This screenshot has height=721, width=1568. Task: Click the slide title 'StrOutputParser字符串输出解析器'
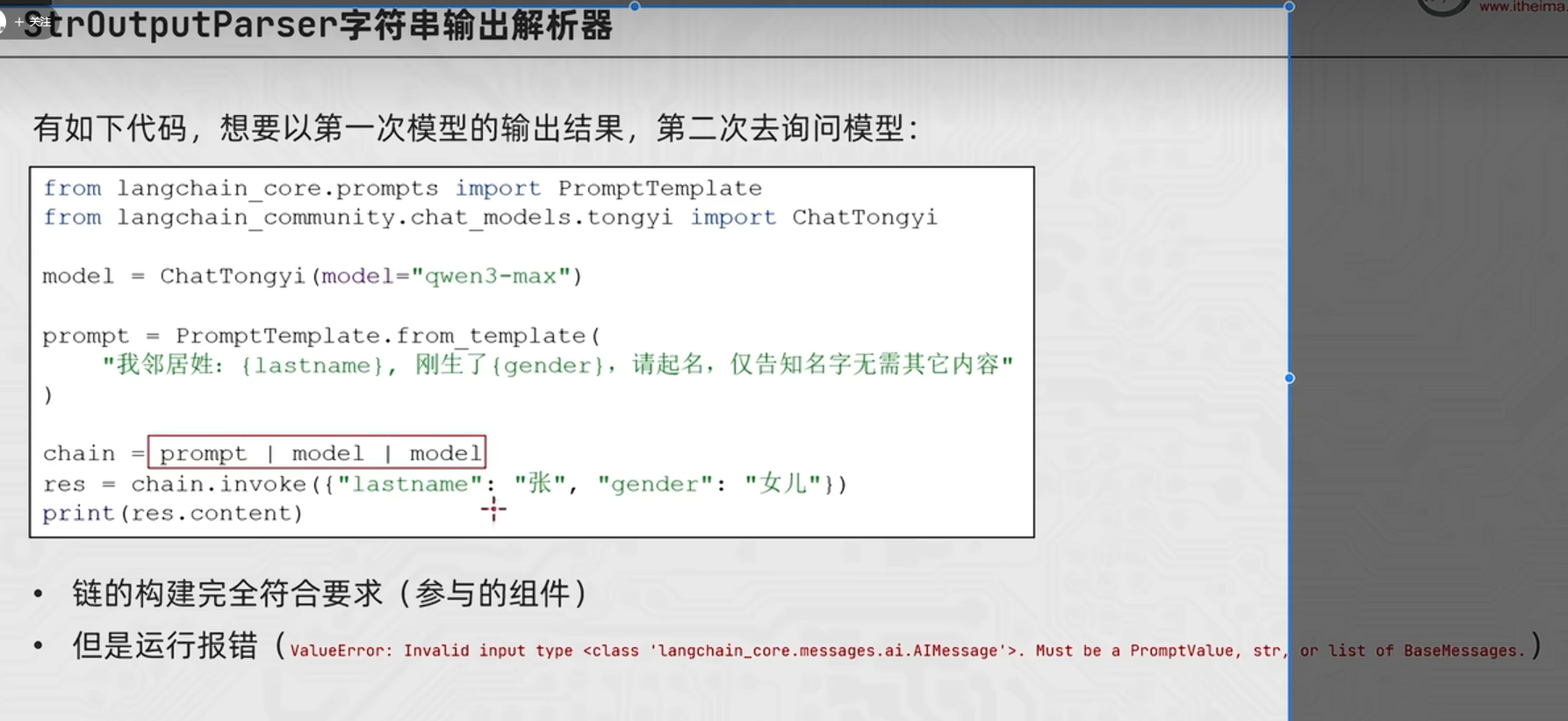318,25
